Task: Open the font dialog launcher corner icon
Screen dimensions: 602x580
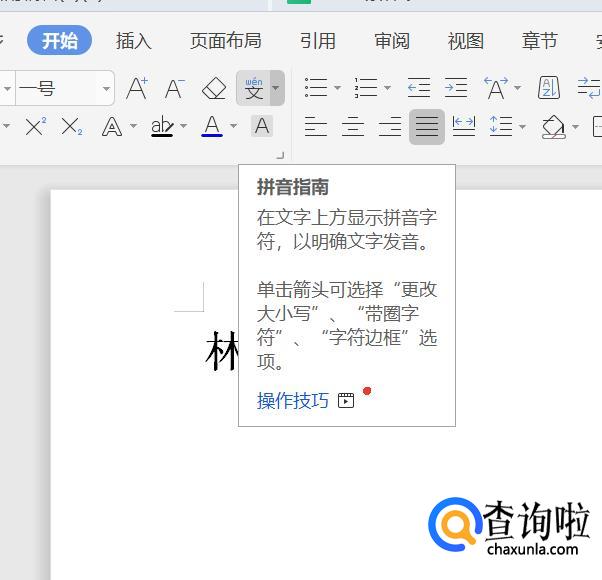Action: pos(281,155)
